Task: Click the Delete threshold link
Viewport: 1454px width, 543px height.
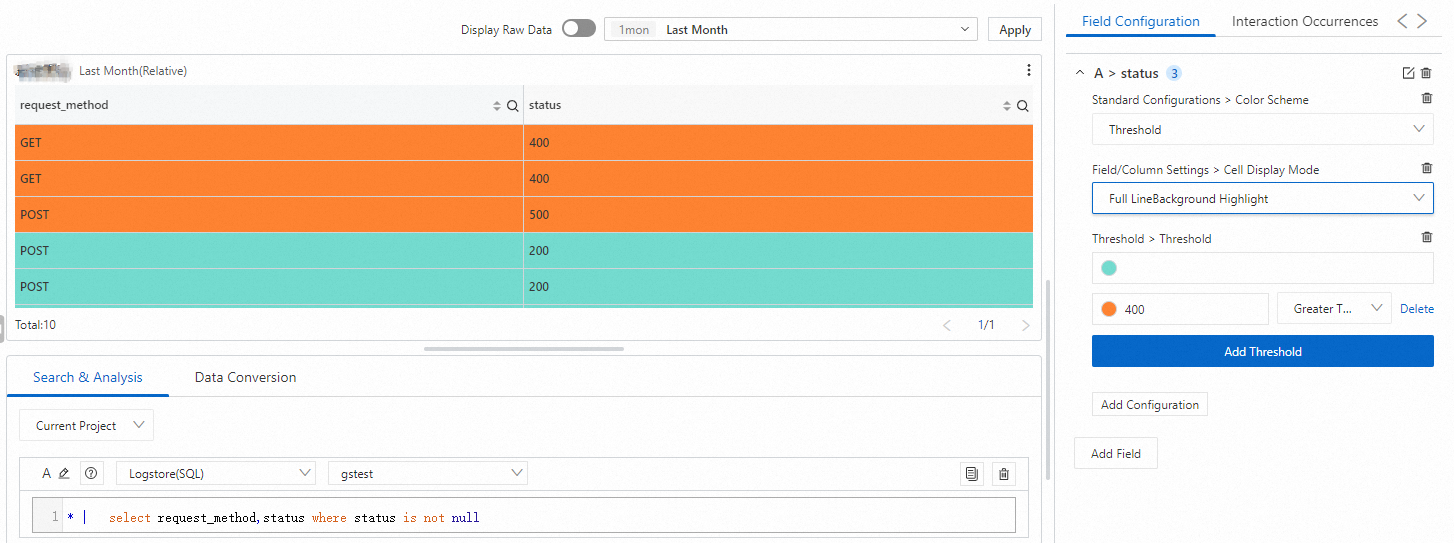Action: pos(1416,309)
